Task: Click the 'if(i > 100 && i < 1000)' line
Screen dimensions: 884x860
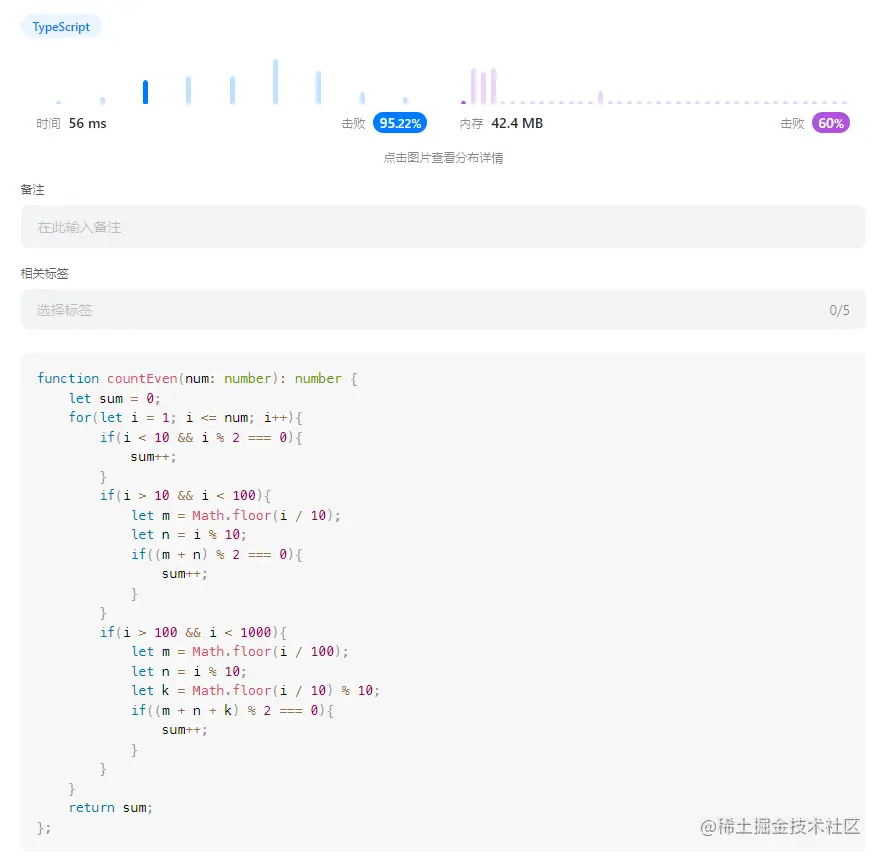Action: point(193,632)
